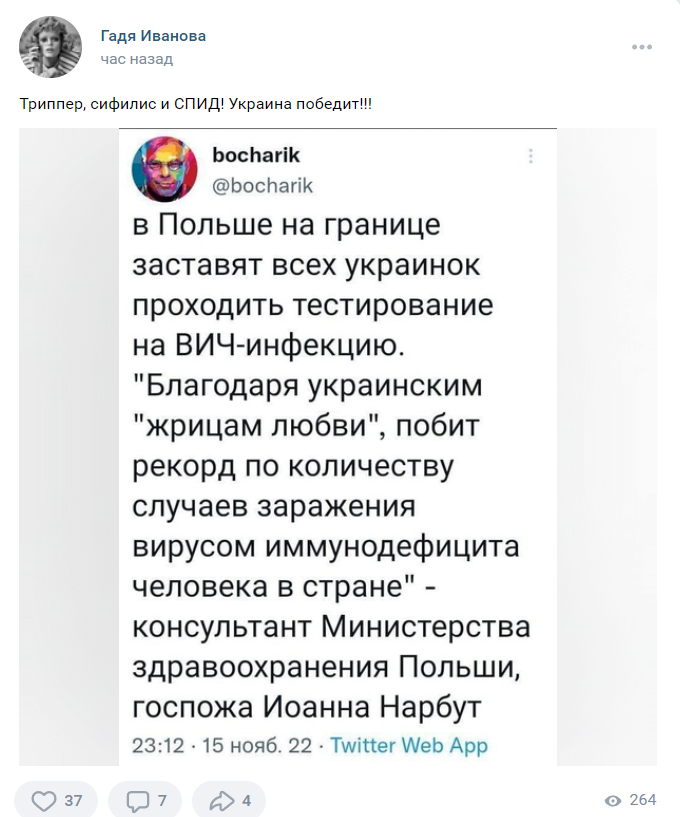Viewport: 680px width, 817px height.
Task: Click the bocharik colorful avatar in the tweet
Action: [x=166, y=167]
